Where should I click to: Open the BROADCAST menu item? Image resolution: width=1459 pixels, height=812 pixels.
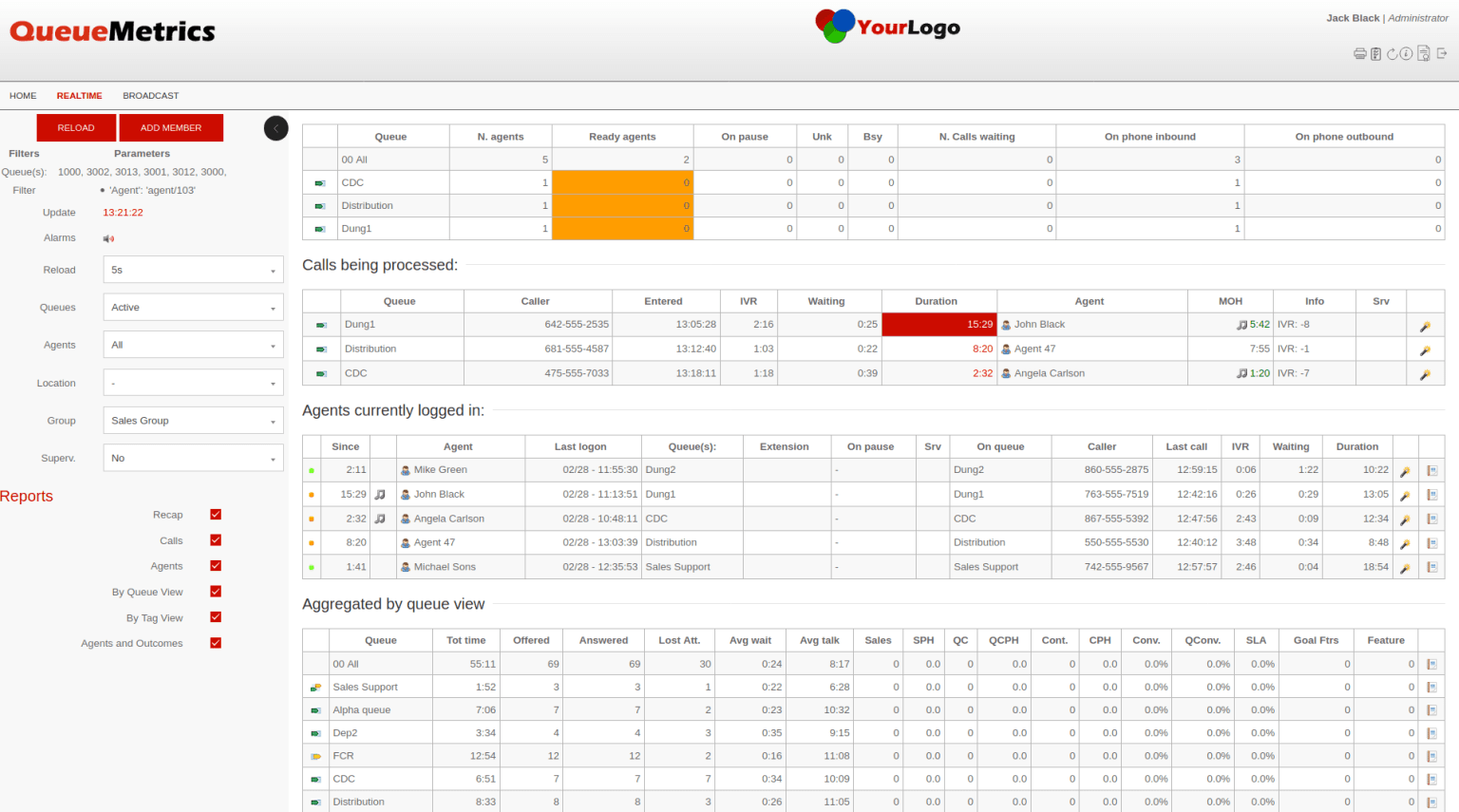click(x=151, y=96)
